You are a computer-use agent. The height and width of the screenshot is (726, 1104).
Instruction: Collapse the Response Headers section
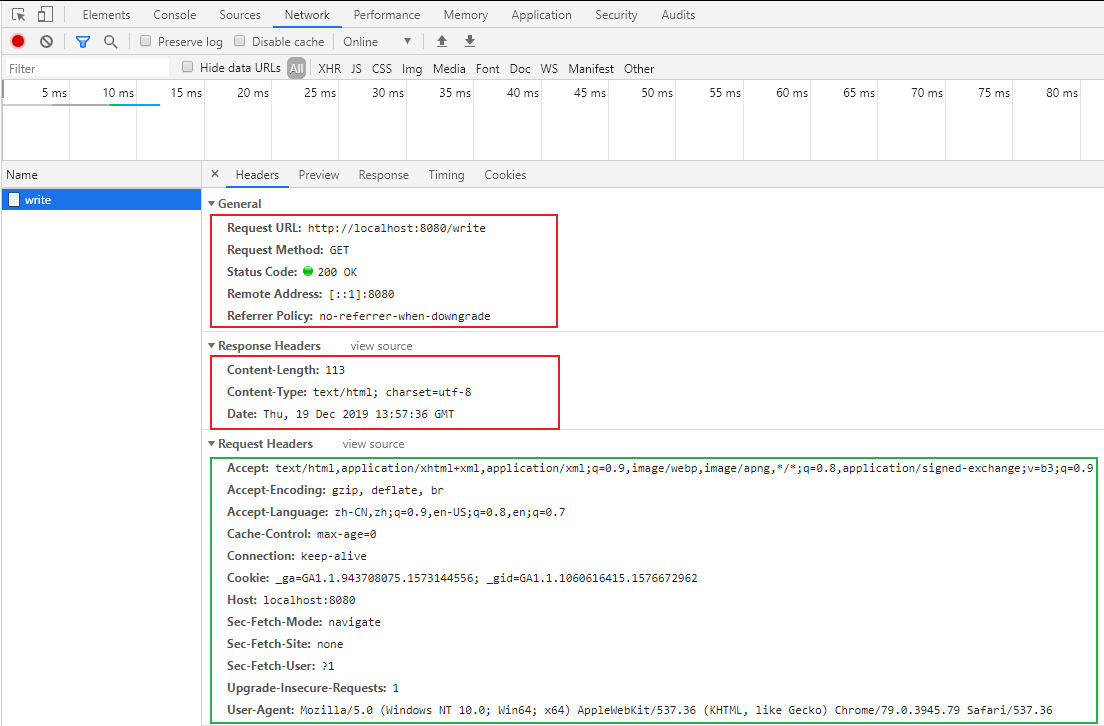[211, 346]
